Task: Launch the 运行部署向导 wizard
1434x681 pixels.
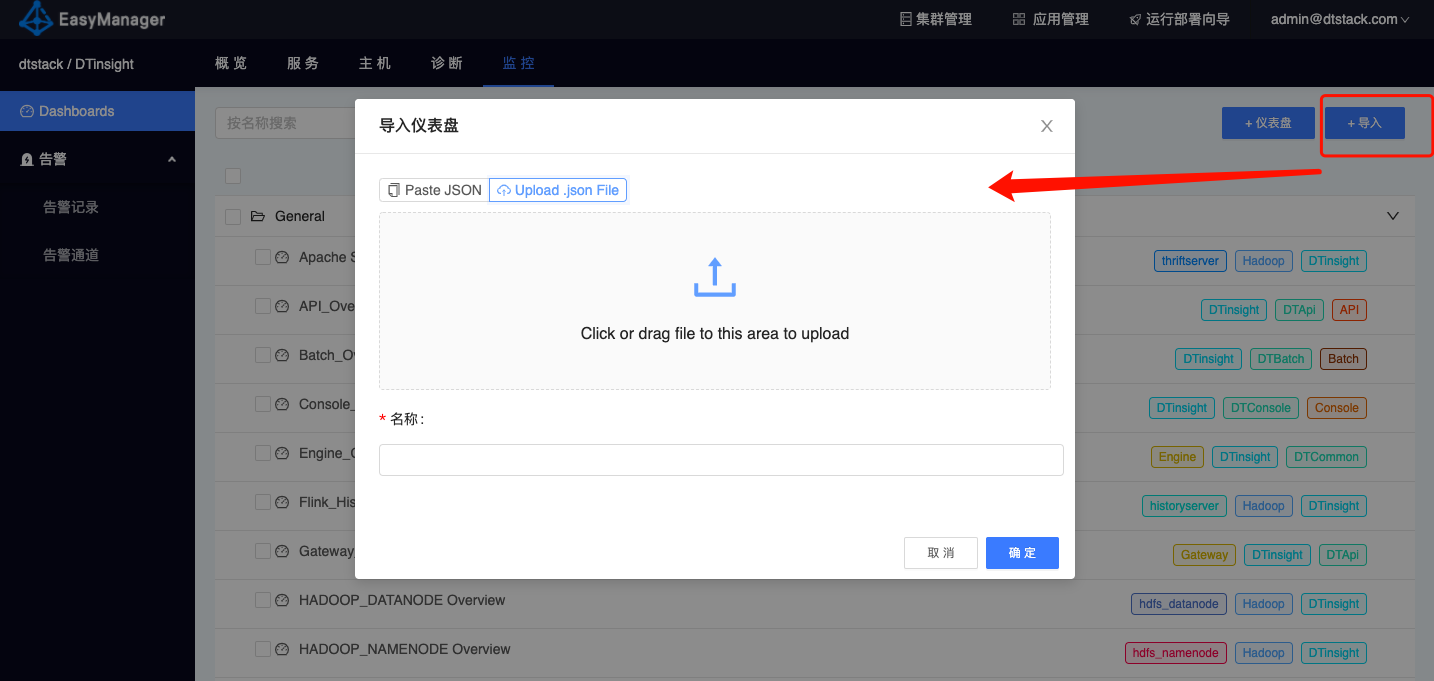Action: 1179,19
